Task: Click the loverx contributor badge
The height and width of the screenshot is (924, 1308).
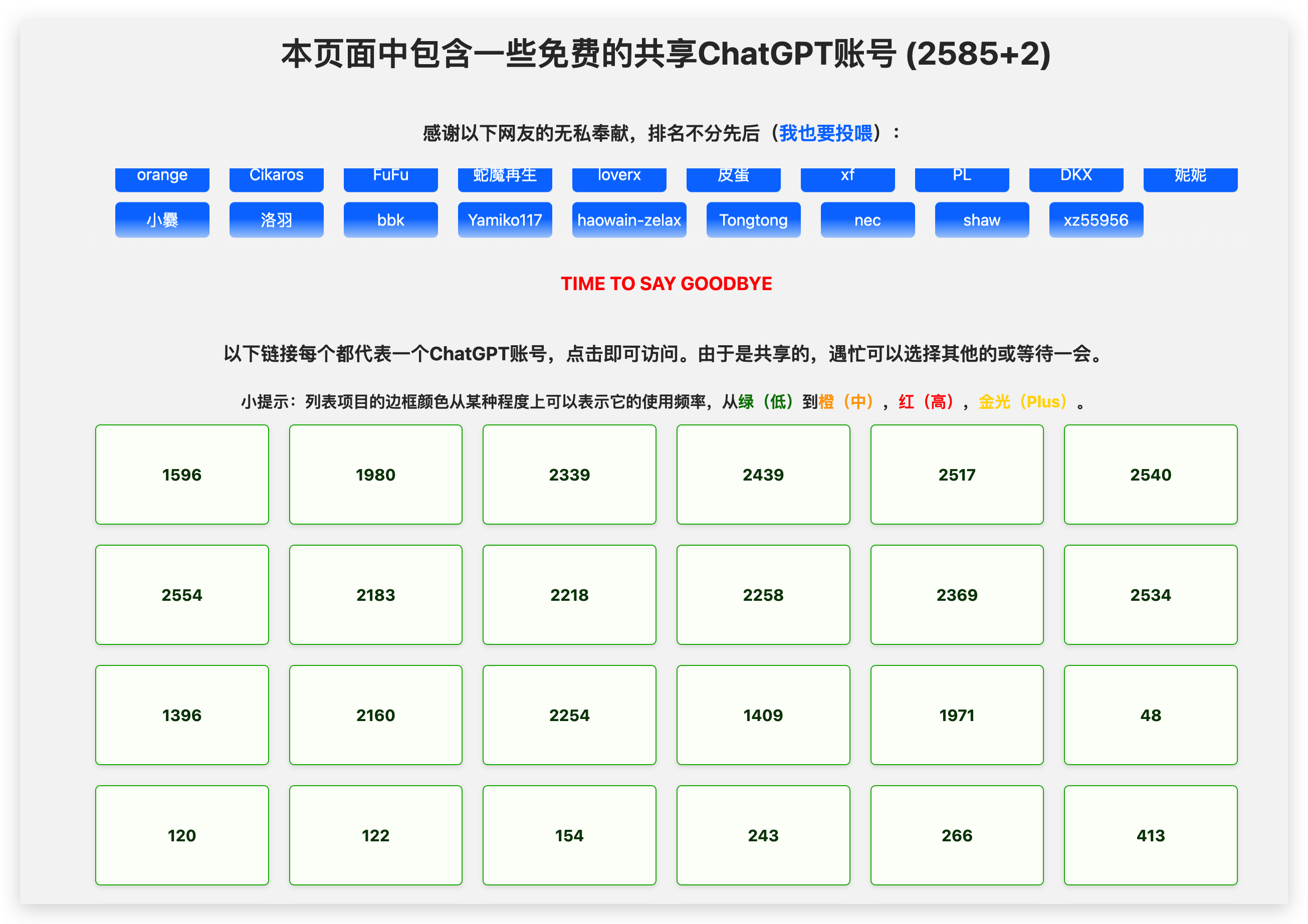Action: pyautogui.click(x=619, y=179)
